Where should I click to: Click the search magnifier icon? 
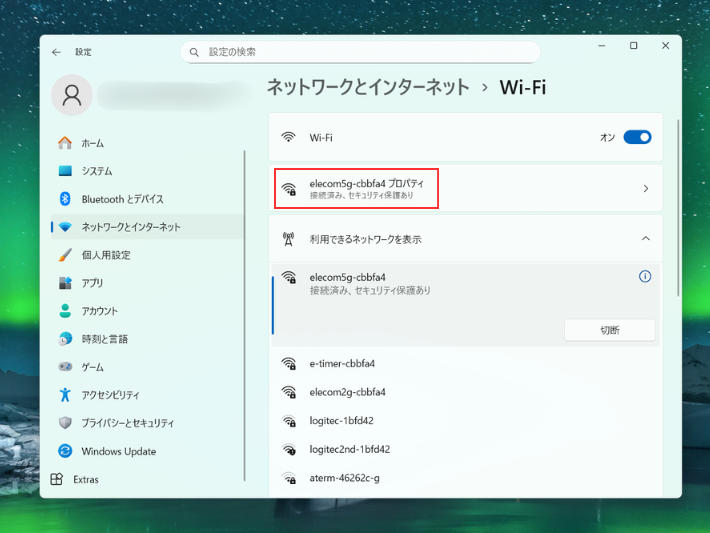tap(194, 52)
